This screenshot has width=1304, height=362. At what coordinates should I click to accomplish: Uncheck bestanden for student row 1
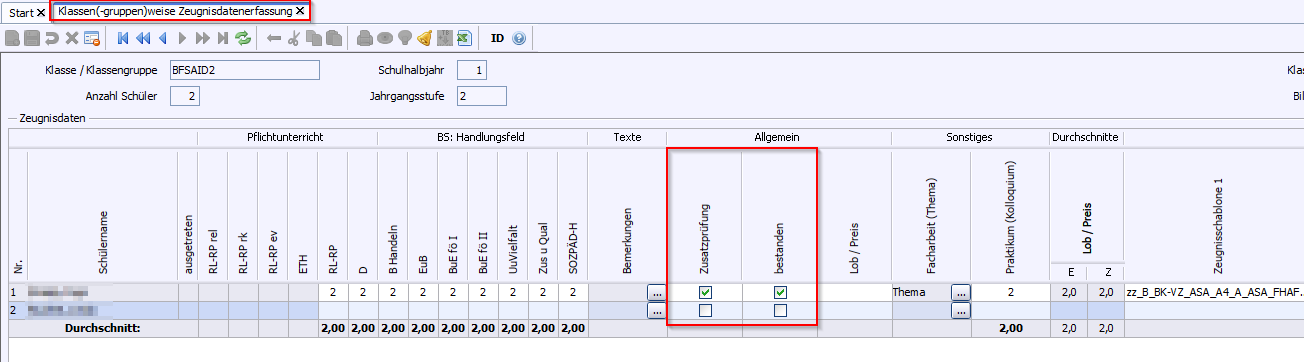click(780, 293)
